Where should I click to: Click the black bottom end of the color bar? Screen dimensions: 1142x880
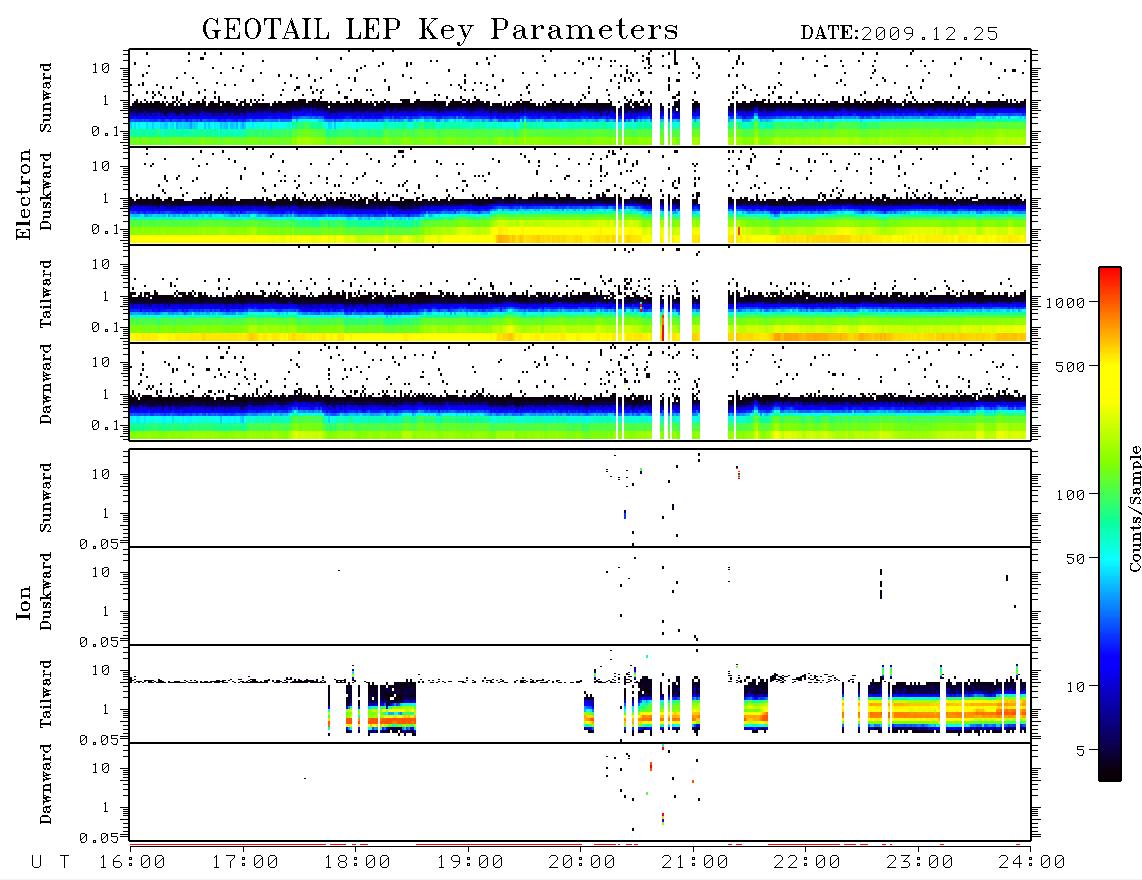coord(1110,771)
